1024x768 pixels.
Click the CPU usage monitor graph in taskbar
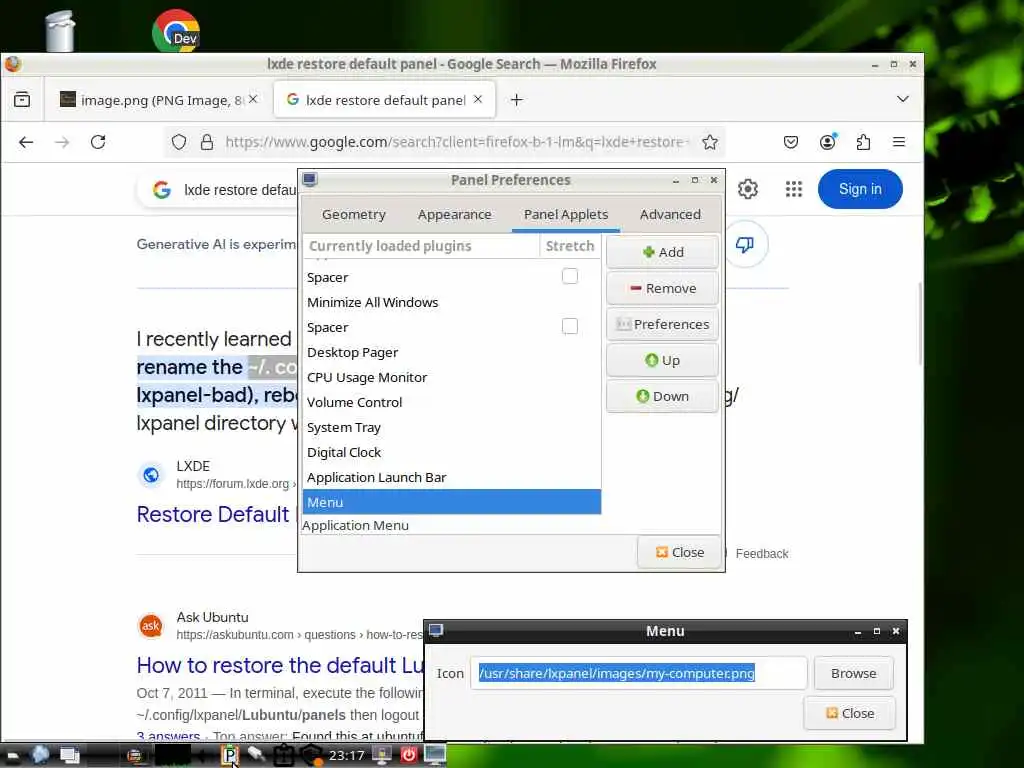coord(172,756)
